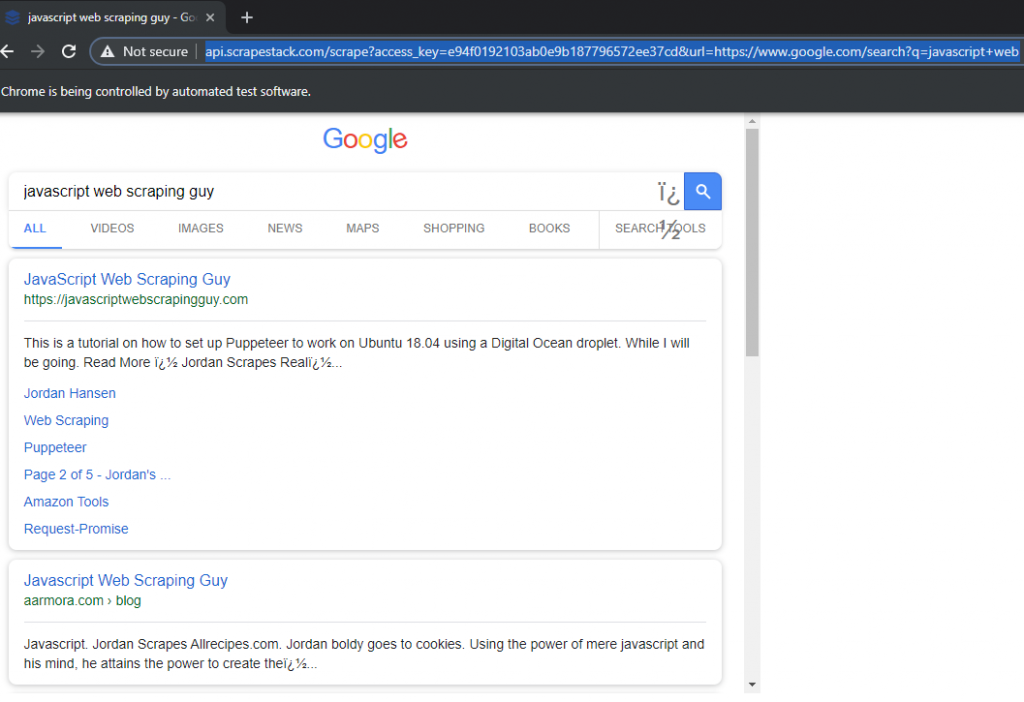Click the scrollbar up arrow
Screen dimensions: 1024x702
[x=752, y=121]
